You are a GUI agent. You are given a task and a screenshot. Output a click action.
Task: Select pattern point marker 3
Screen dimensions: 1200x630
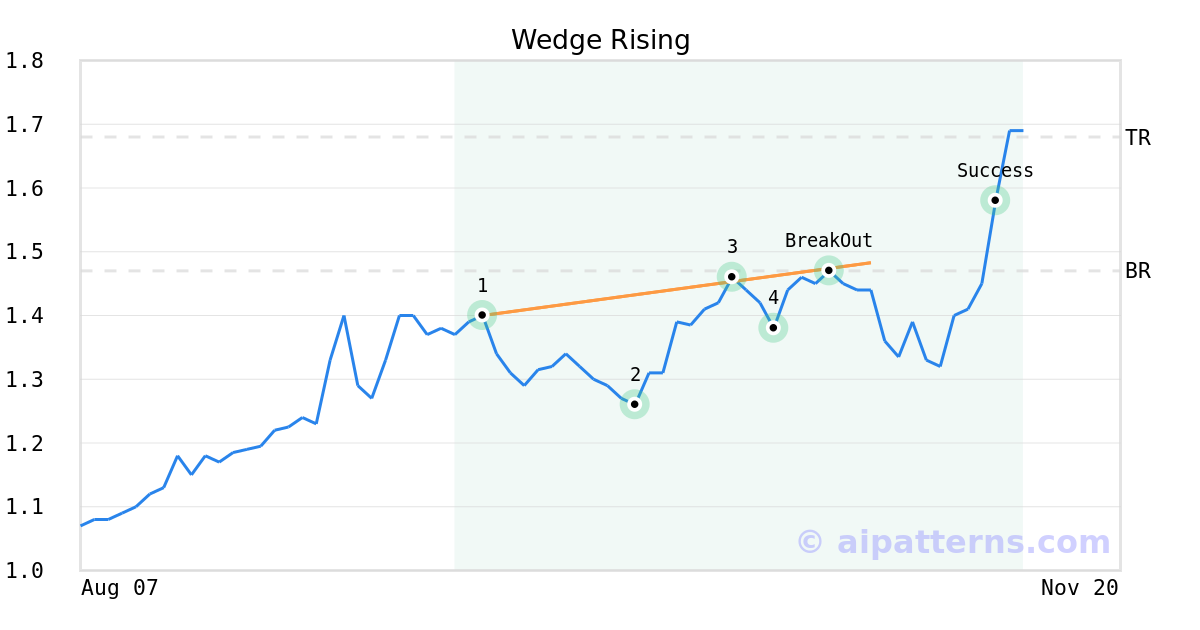point(732,276)
